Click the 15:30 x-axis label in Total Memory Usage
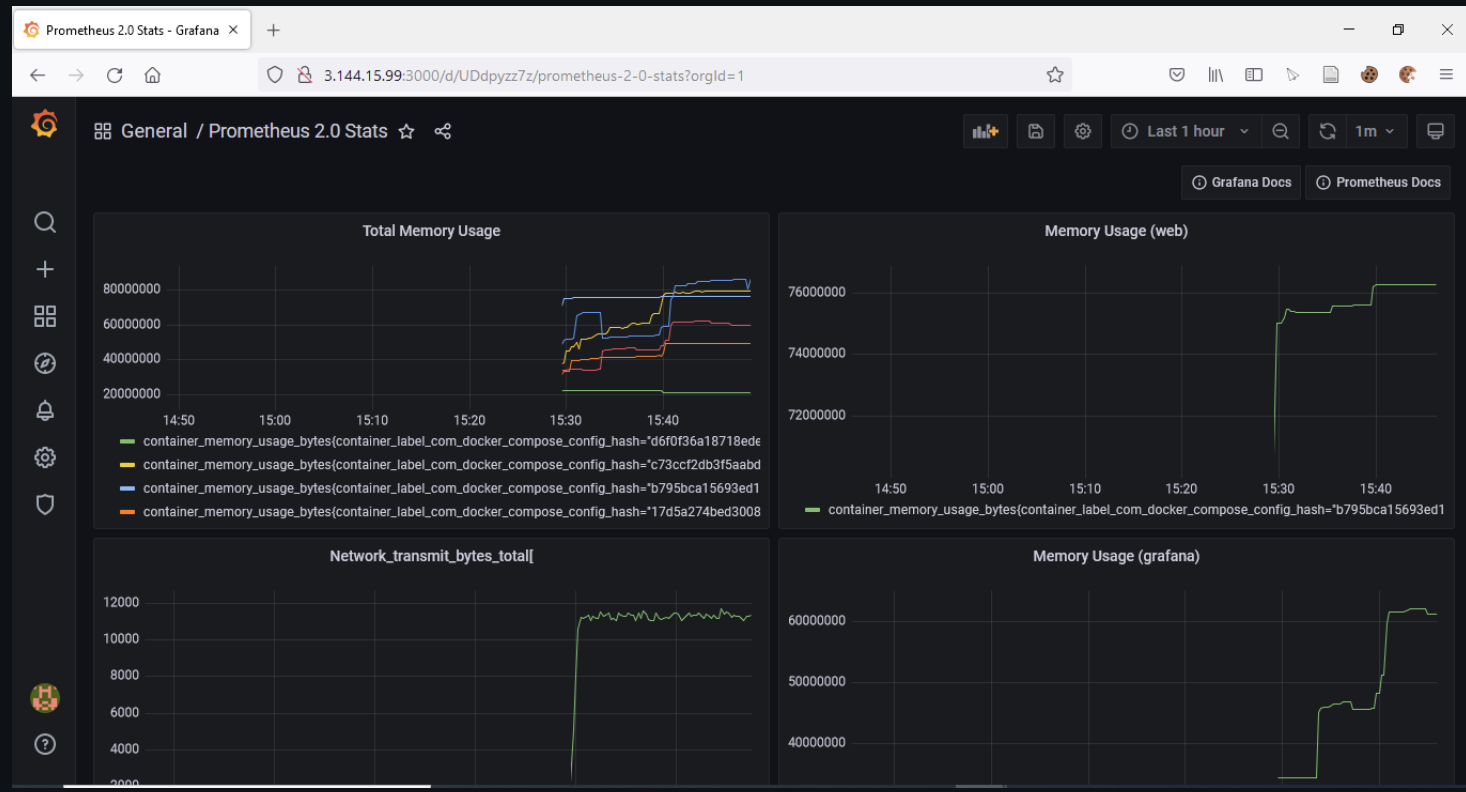This screenshot has width=1466, height=792. [566, 420]
